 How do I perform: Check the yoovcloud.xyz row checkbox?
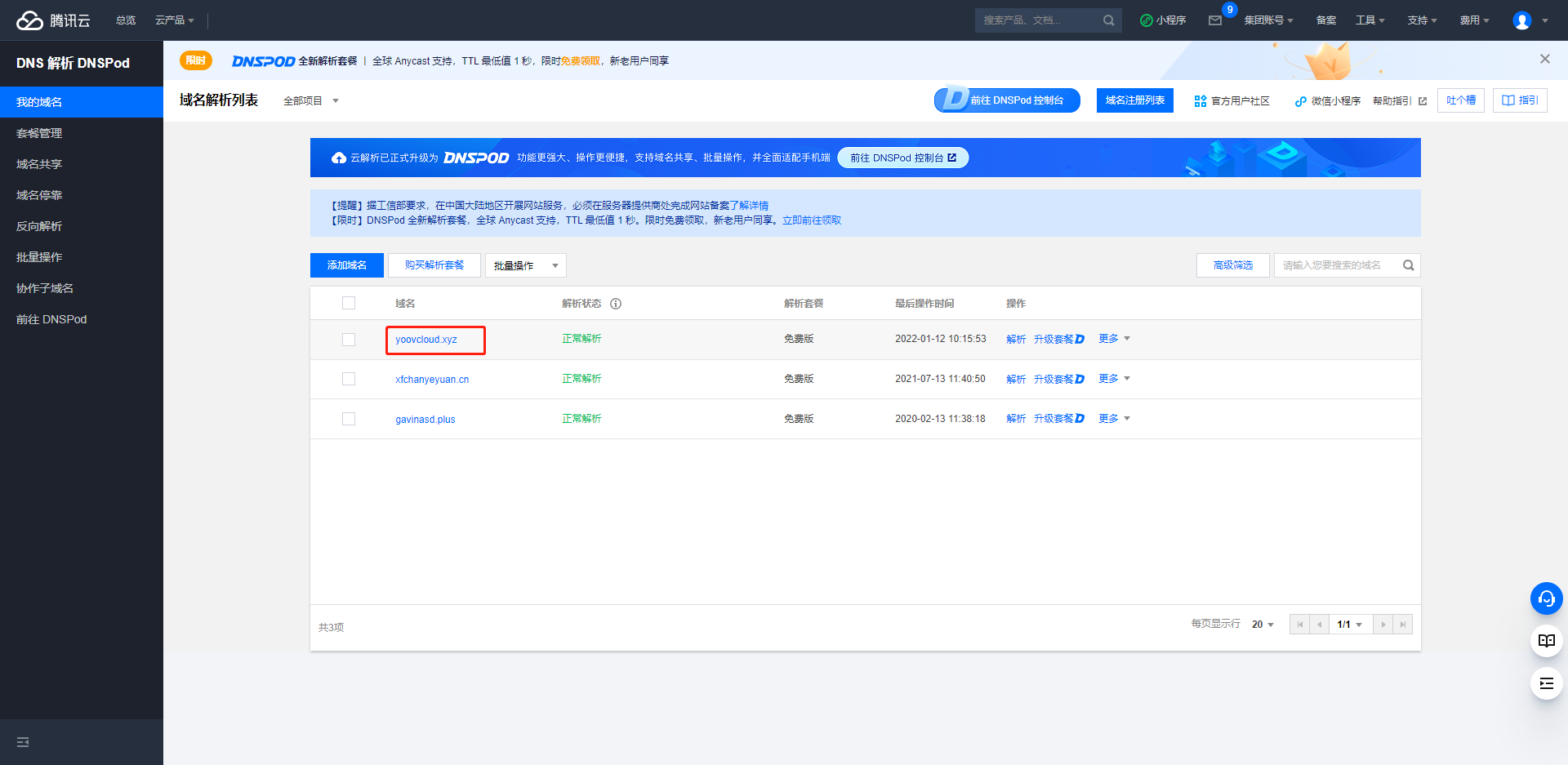(x=349, y=340)
